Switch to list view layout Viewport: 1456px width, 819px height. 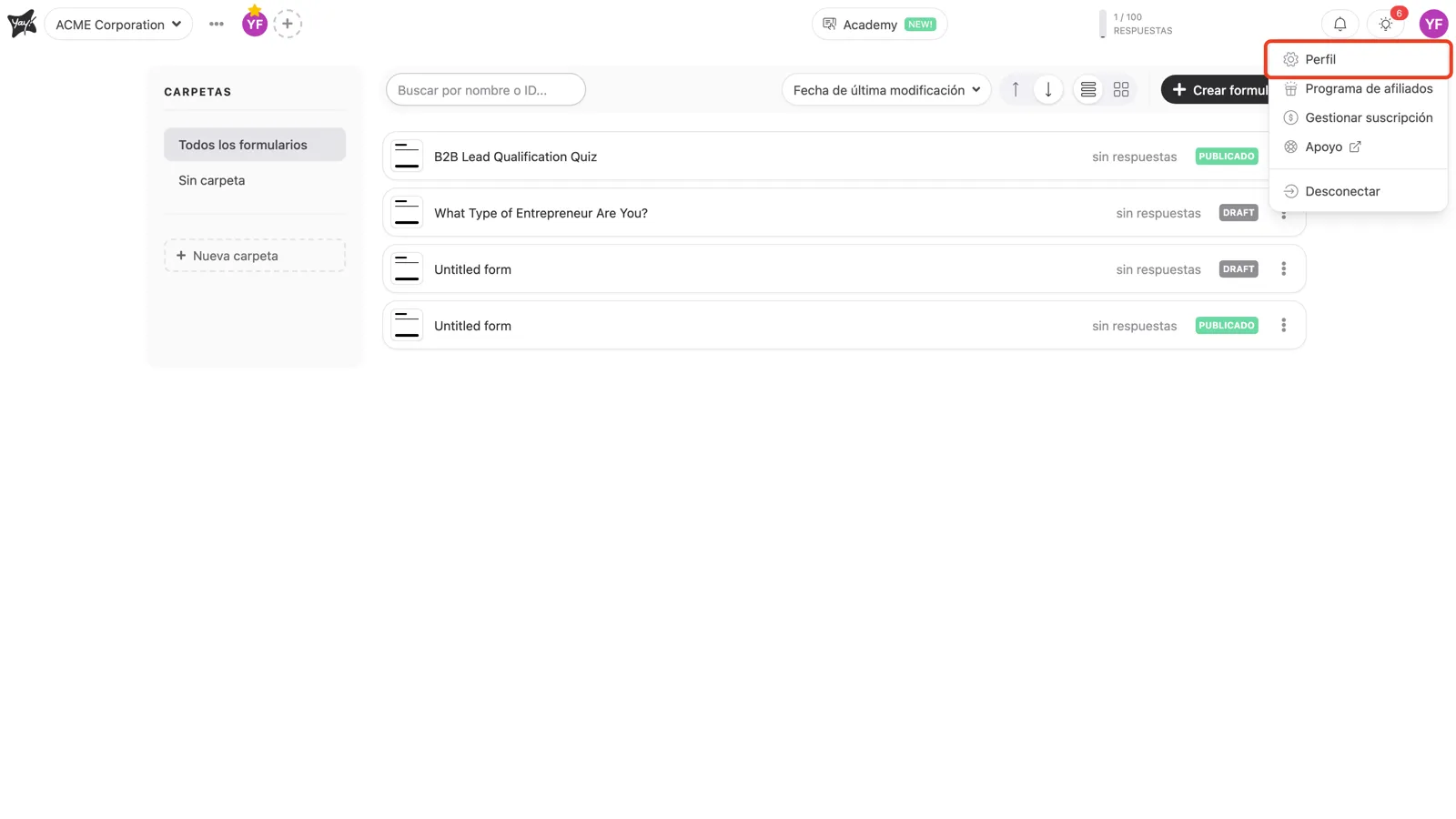coord(1088,89)
